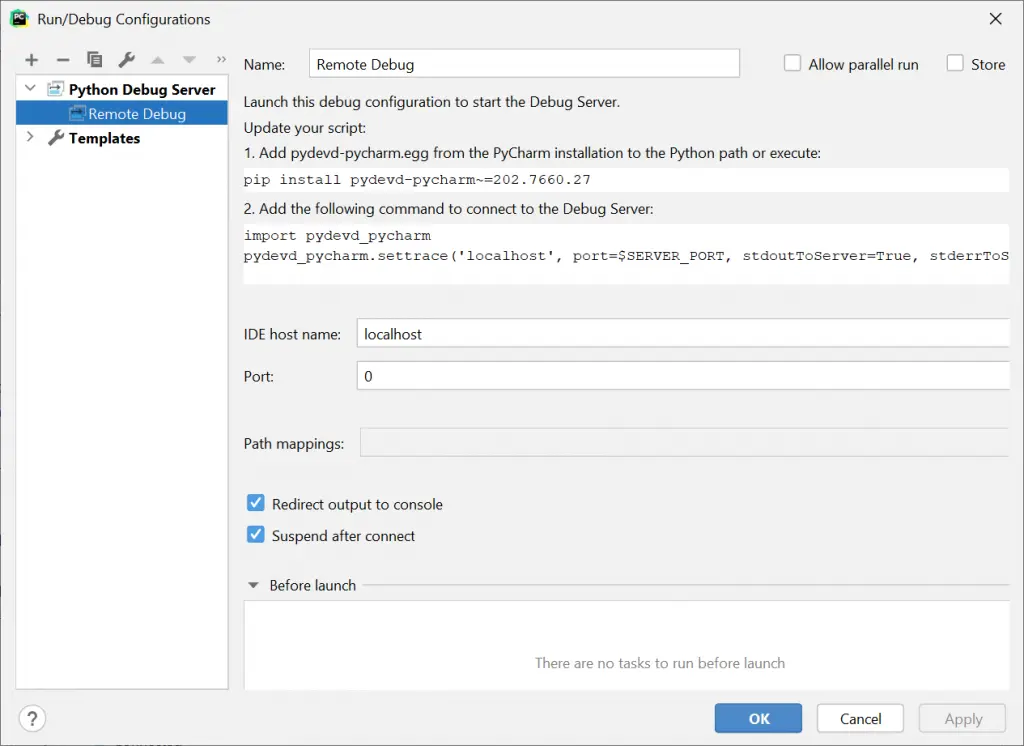This screenshot has width=1024, height=746.
Task: Move configuration down arrow
Action: click(189, 60)
